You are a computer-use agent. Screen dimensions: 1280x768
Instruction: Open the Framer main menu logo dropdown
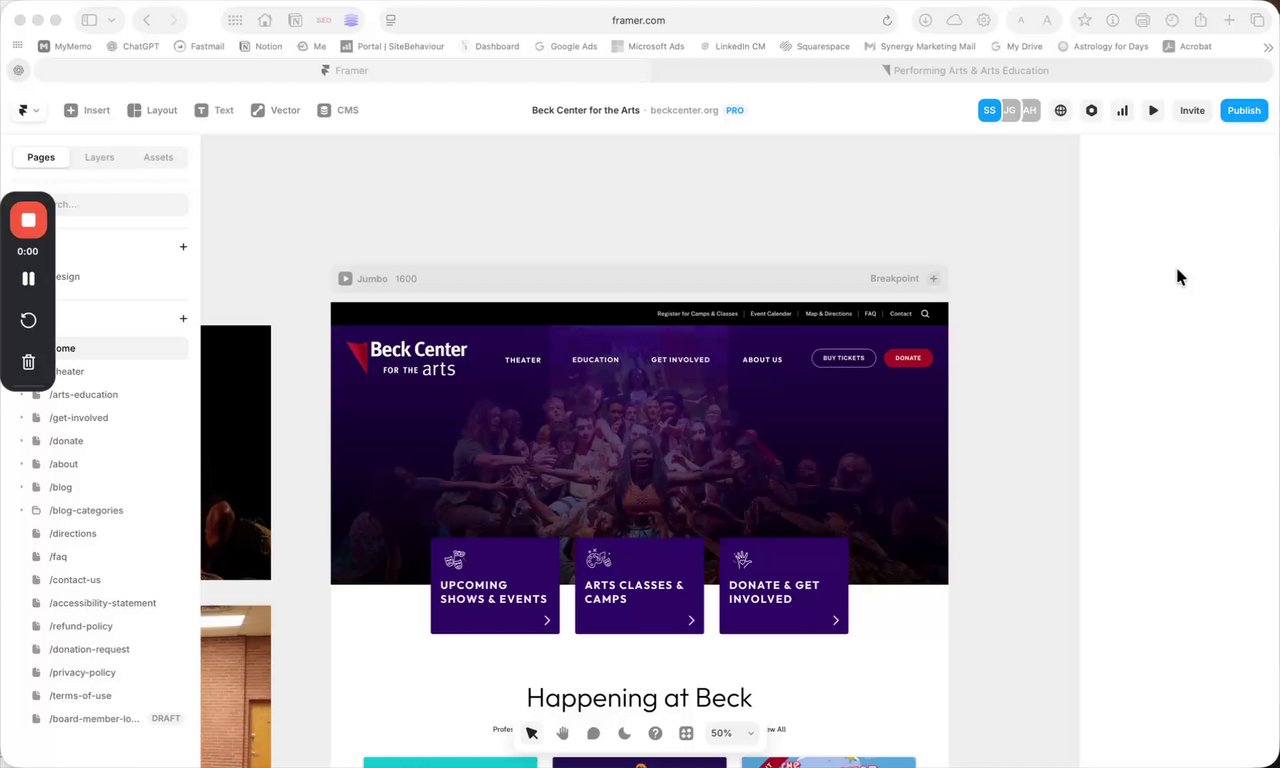[x=28, y=110]
